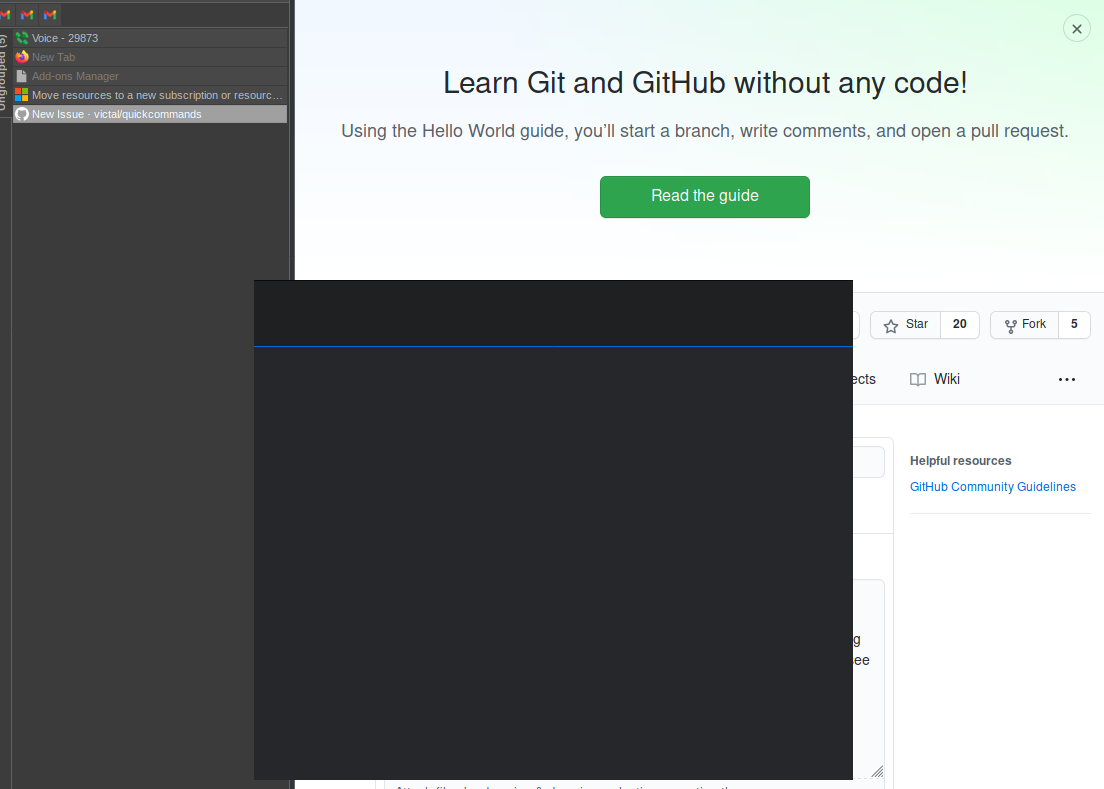Select the Voice - 29873 tab
Screen dimensions: 1104x789
coord(150,38)
